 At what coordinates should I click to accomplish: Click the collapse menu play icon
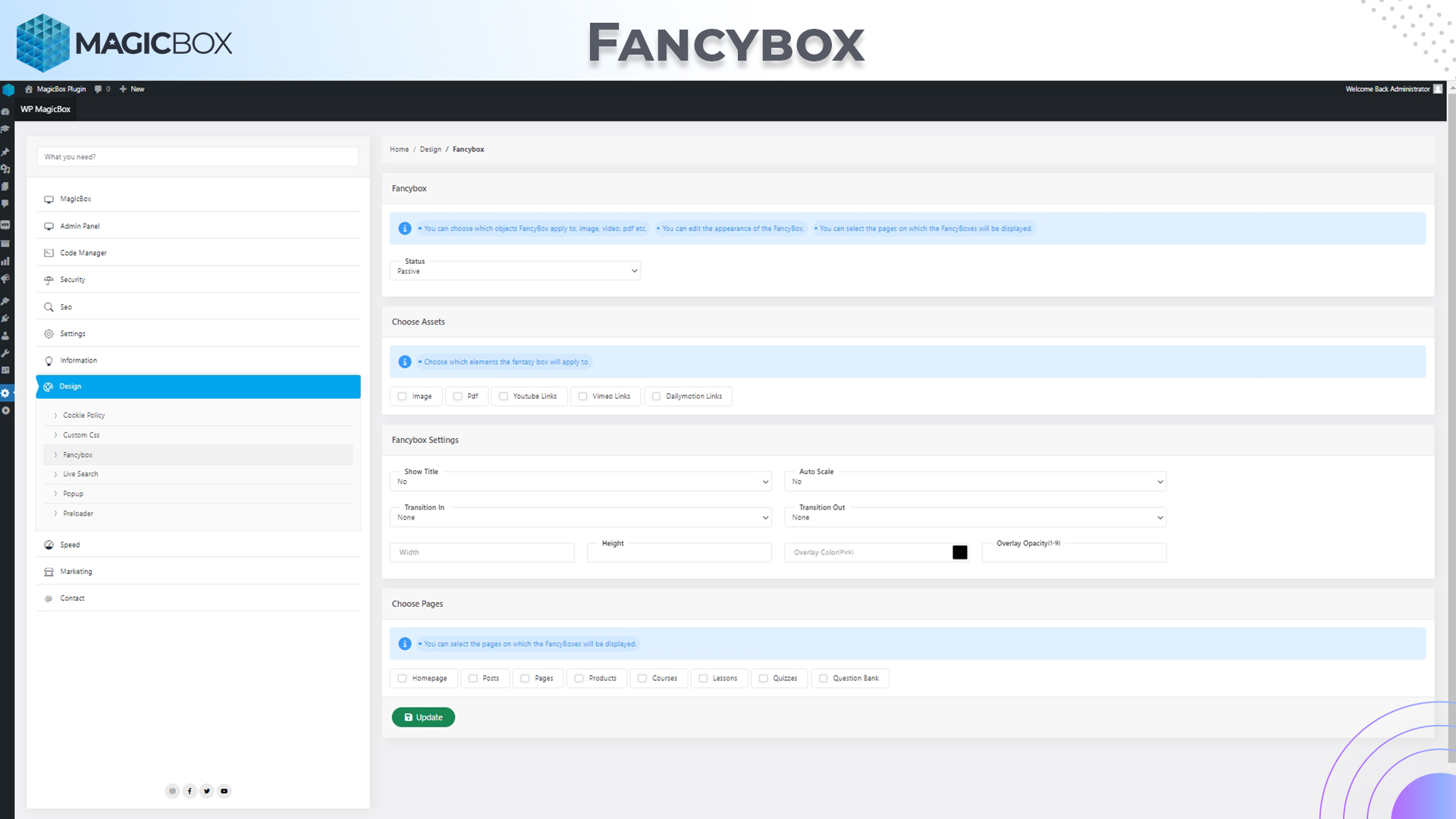click(5, 410)
